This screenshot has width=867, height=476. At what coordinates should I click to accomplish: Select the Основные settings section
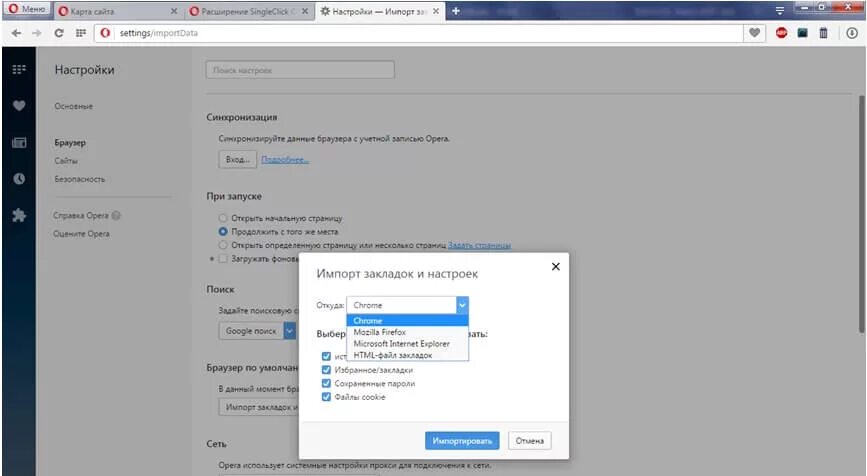click(74, 106)
